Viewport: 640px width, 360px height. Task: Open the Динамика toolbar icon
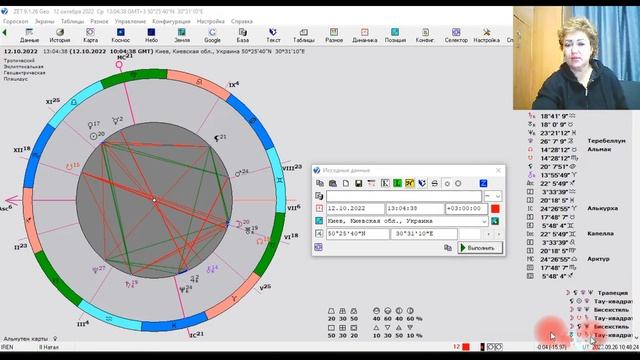pyautogui.click(x=364, y=36)
